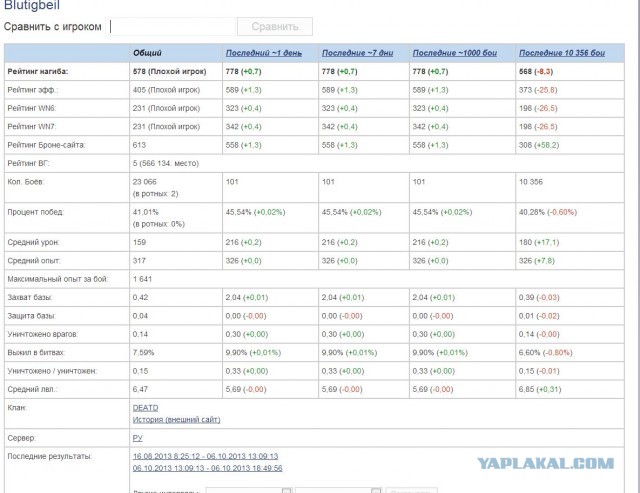The width and height of the screenshot is (640, 493).
Task: Open the DEATD clan link
Action: click(145, 408)
